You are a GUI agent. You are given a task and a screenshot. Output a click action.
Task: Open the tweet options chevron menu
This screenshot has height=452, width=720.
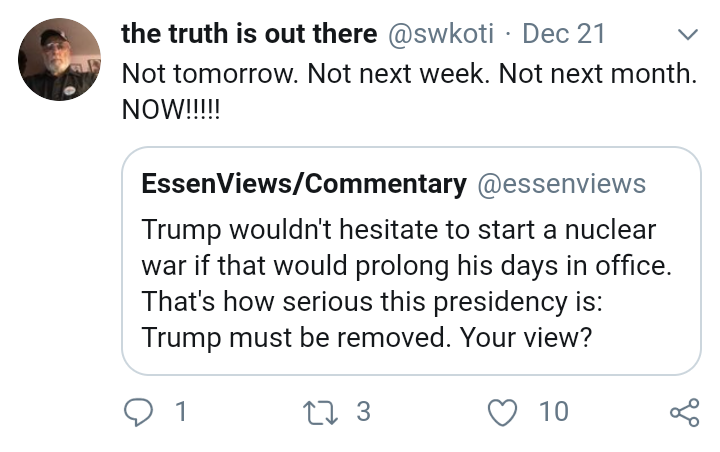click(x=687, y=34)
